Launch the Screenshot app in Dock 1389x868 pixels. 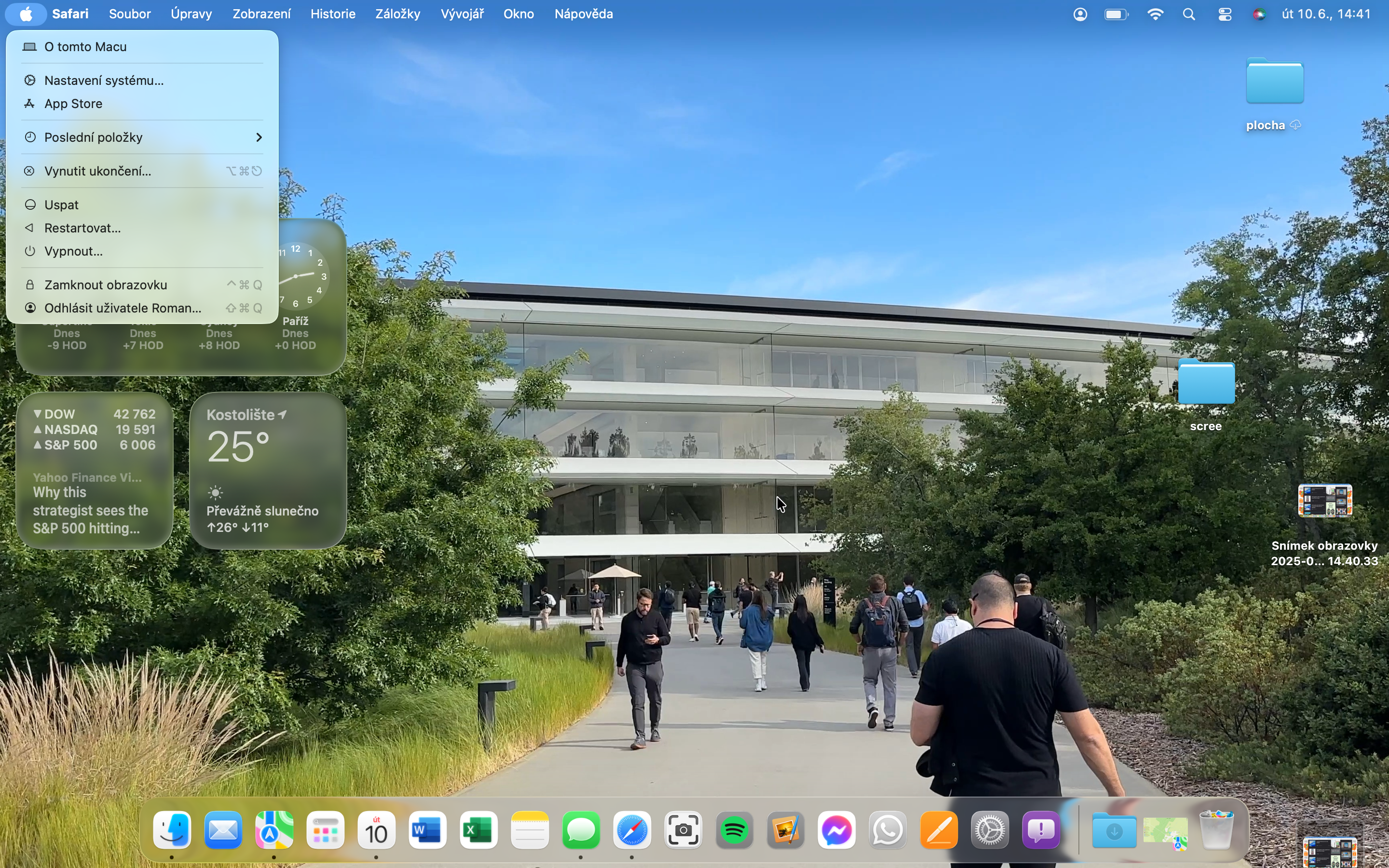point(683,830)
